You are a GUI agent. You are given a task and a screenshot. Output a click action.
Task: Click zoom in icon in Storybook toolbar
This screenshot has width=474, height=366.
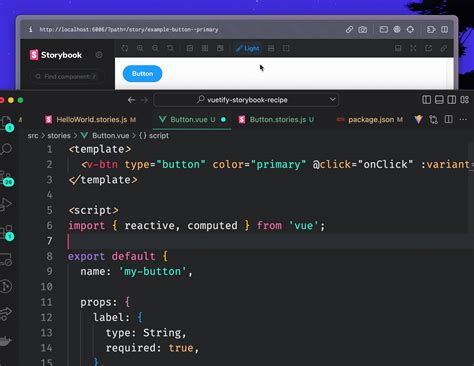click(140, 48)
